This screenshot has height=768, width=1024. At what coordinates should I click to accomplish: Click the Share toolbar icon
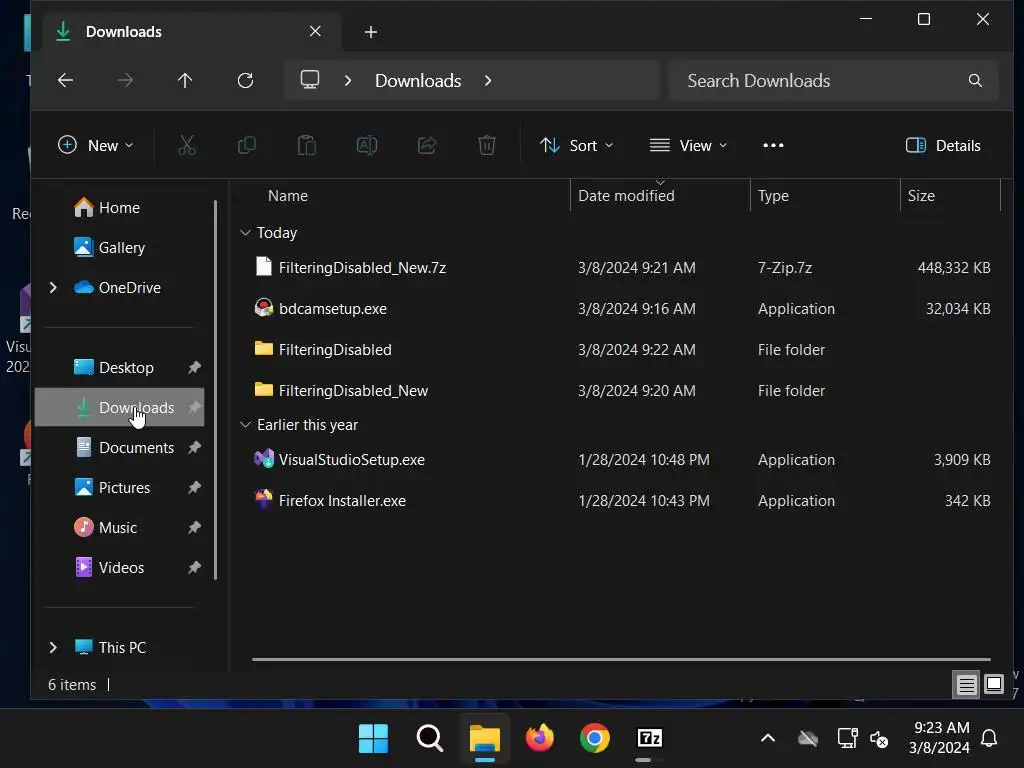427,145
